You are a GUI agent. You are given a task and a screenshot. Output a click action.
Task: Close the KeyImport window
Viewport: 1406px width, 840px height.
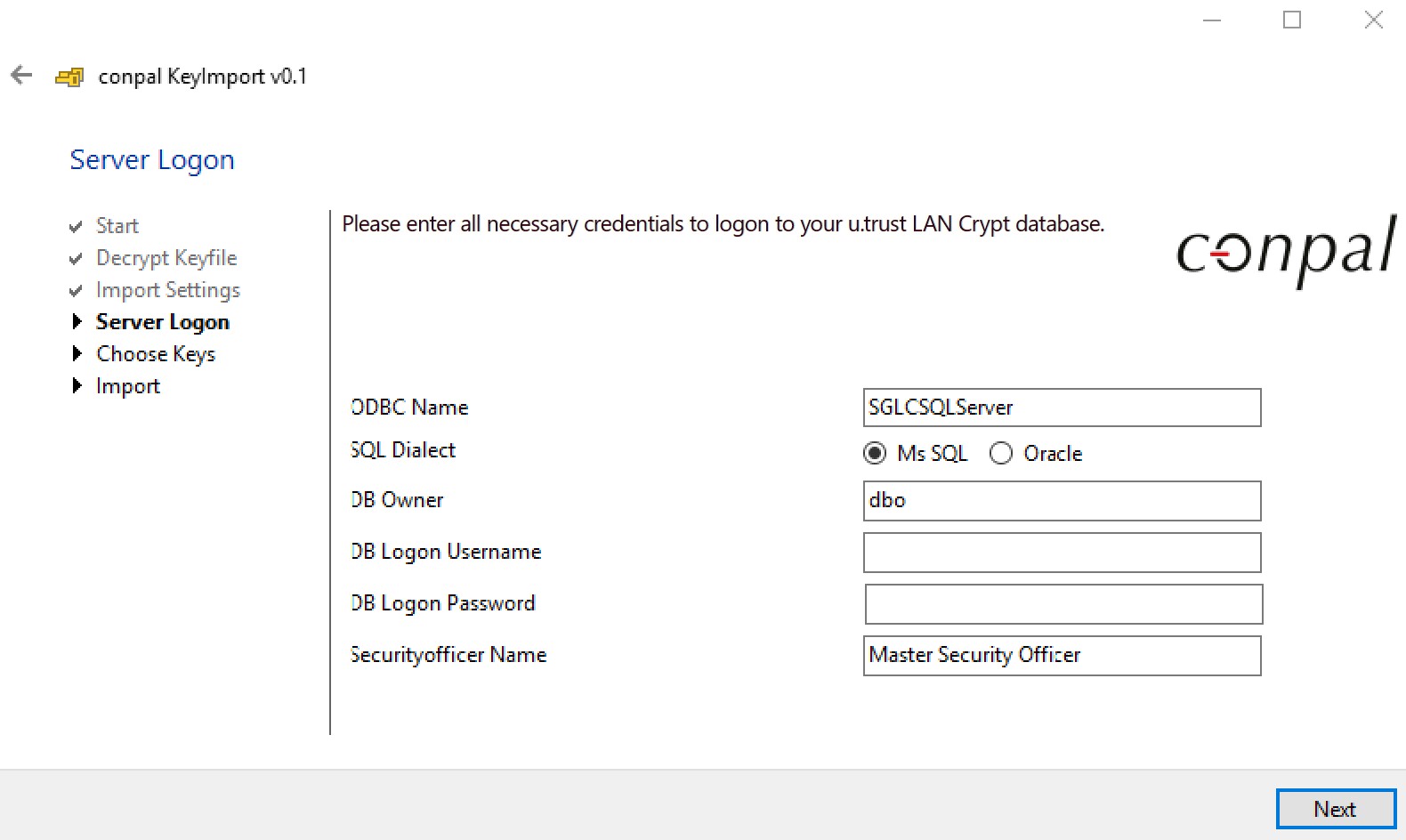1374,20
